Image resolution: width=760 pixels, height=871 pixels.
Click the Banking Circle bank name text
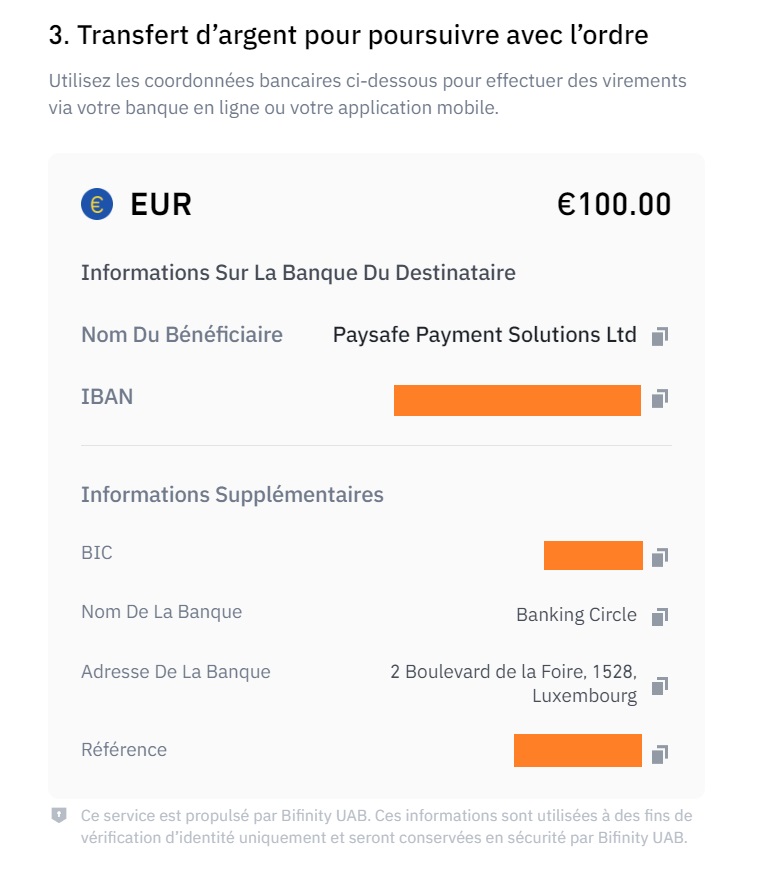coord(576,615)
